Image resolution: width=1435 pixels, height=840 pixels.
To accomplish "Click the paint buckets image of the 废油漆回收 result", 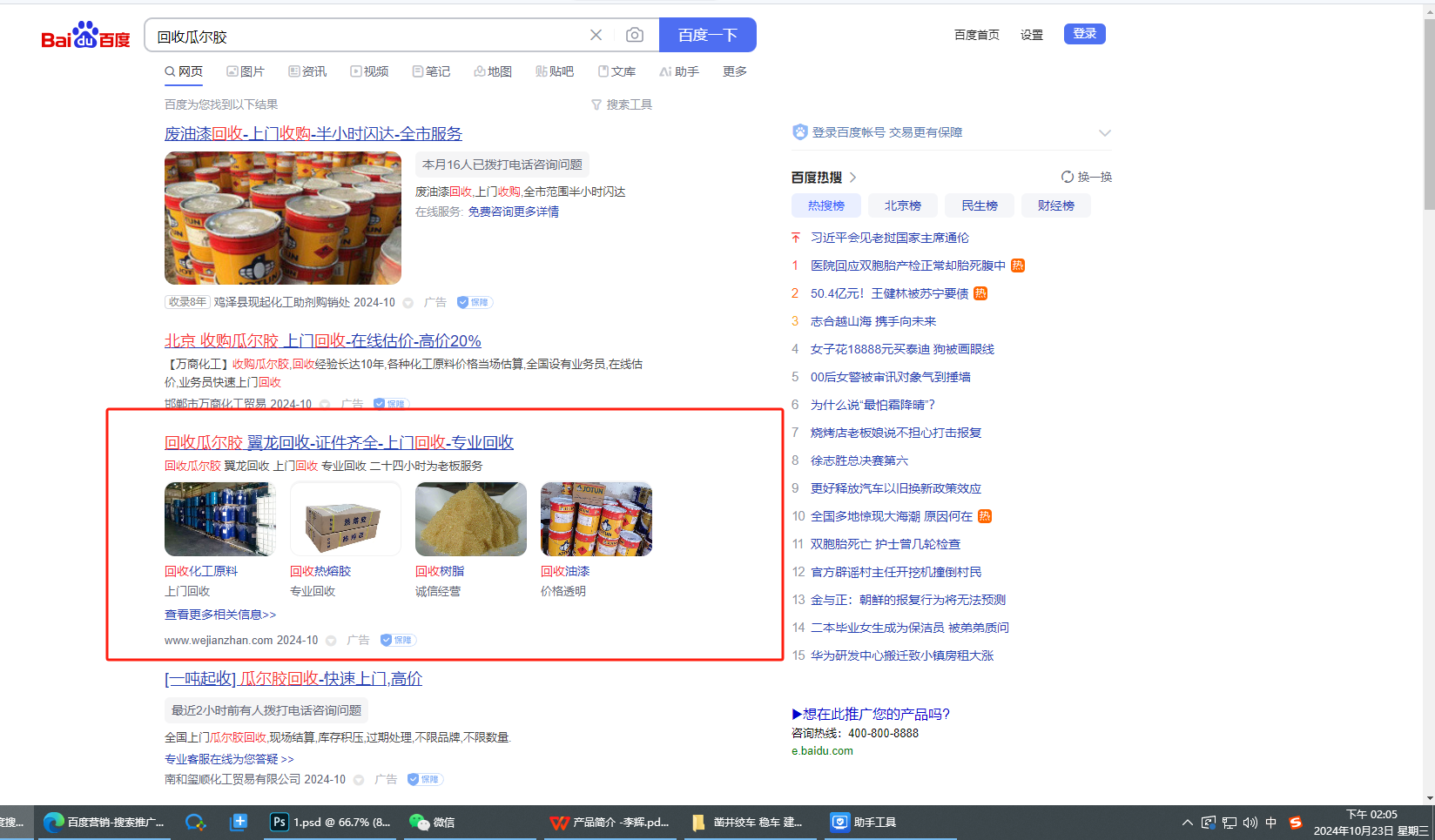I will 283,218.
